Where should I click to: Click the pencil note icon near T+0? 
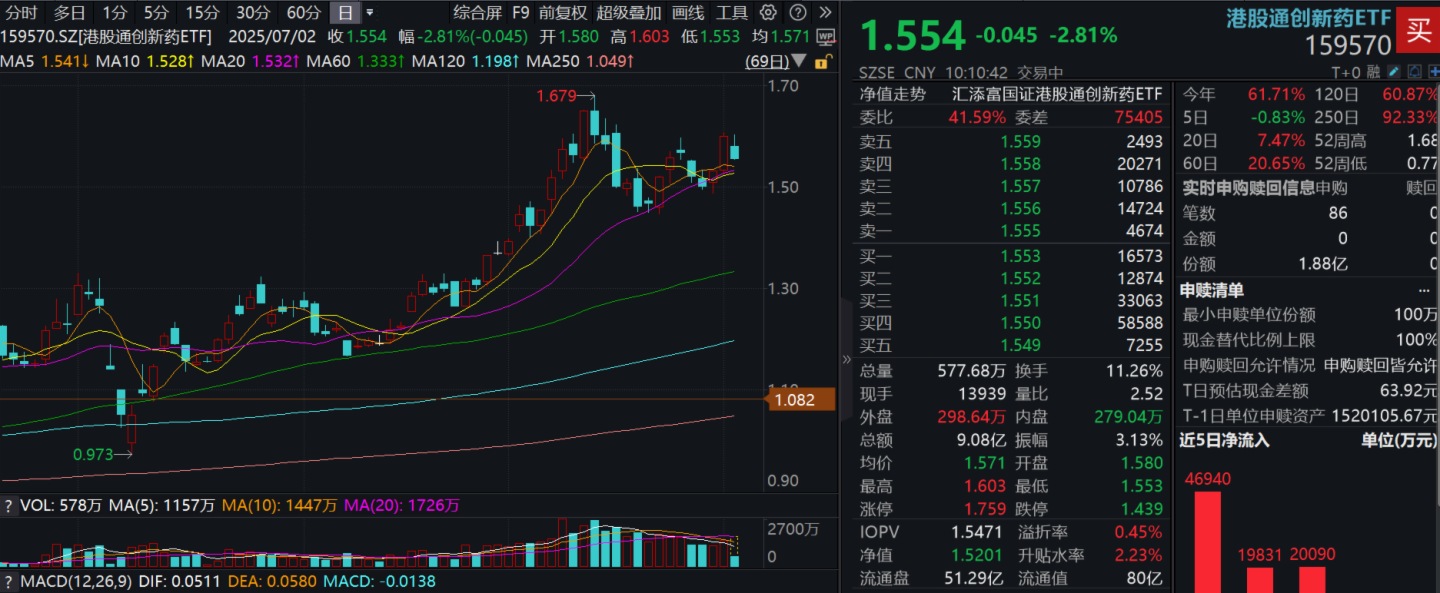click(1393, 72)
